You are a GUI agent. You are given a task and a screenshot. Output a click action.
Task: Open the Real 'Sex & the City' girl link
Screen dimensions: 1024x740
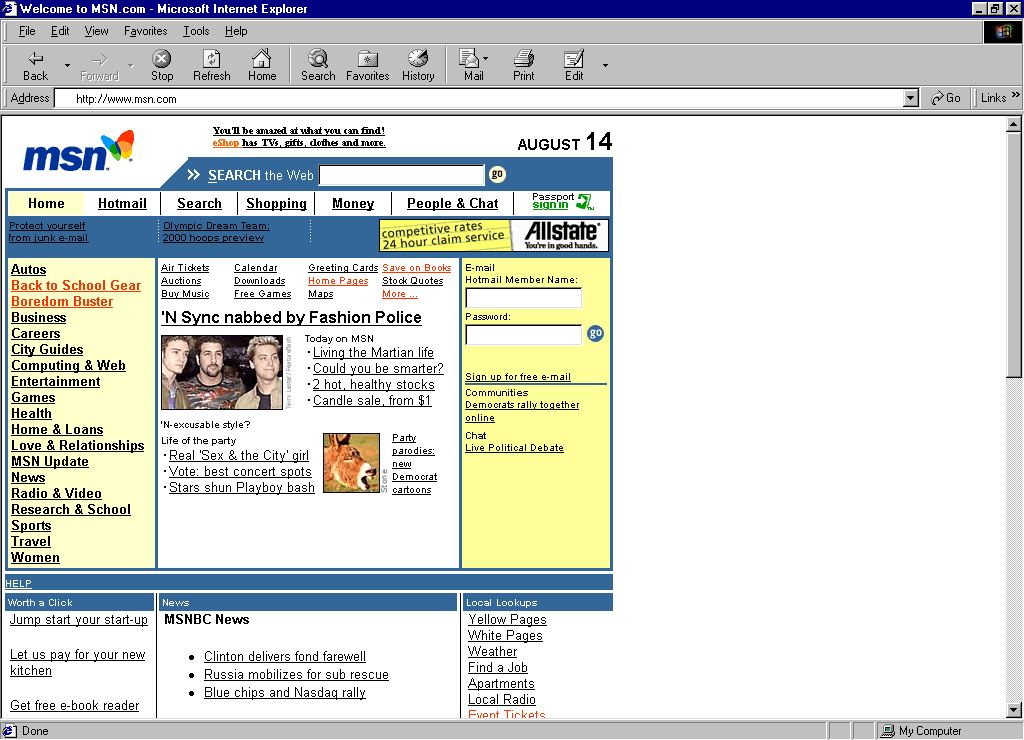click(239, 456)
